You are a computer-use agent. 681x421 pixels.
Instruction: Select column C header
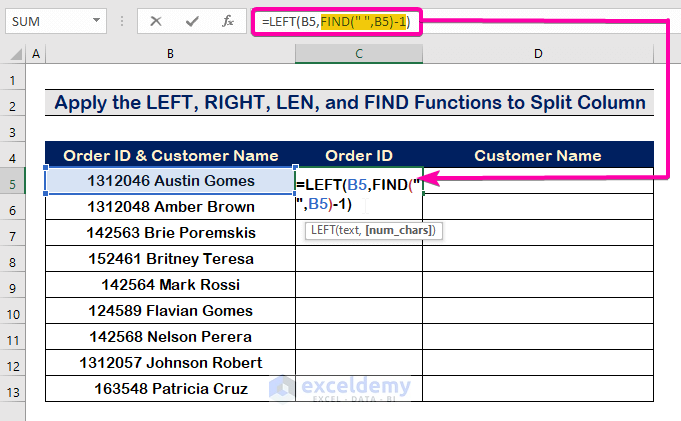coord(359,53)
